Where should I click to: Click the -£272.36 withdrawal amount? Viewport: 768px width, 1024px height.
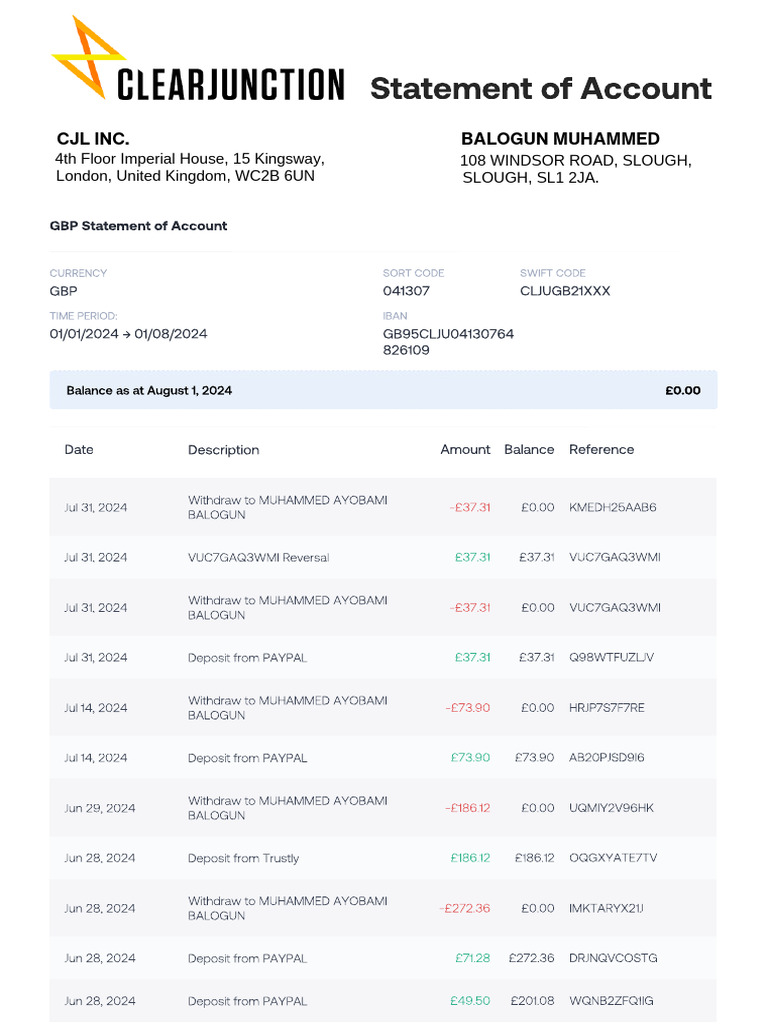point(465,908)
